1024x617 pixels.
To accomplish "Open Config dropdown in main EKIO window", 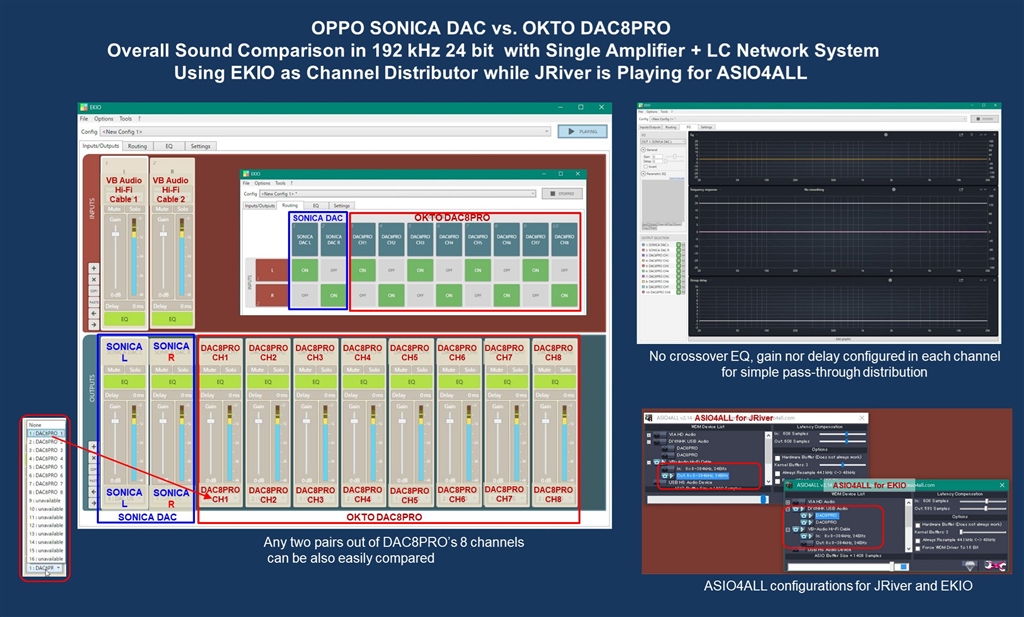I will 325,131.
